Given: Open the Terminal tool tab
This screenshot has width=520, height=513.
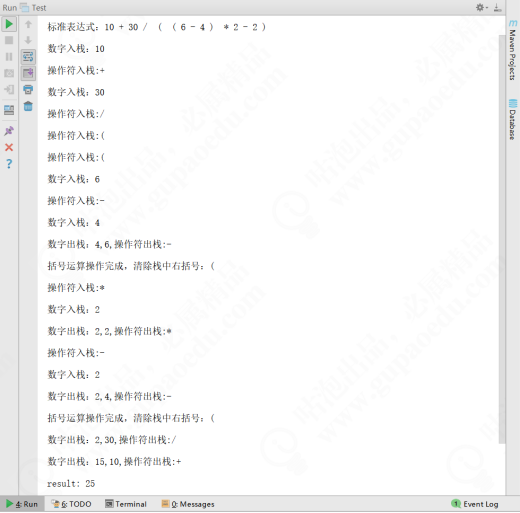Looking at the screenshot, I should 126,504.
